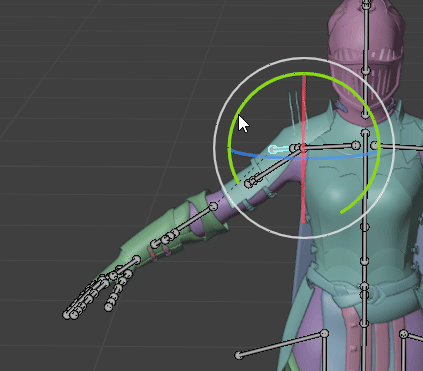Click the fingertip bone joints
The width and height of the screenshot is (423, 371).
[70, 314]
